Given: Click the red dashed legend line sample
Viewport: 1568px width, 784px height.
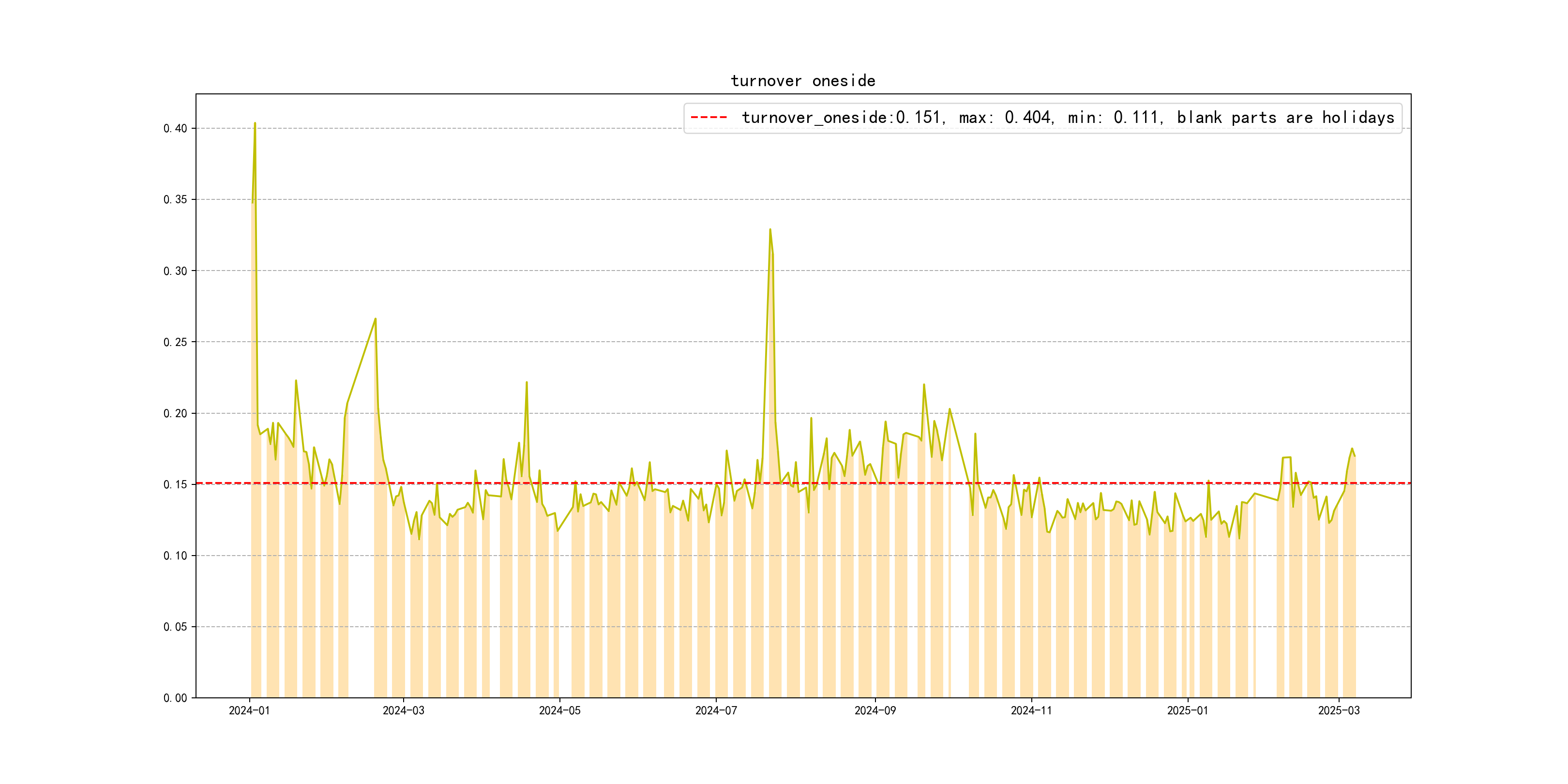Looking at the screenshot, I should (709, 118).
